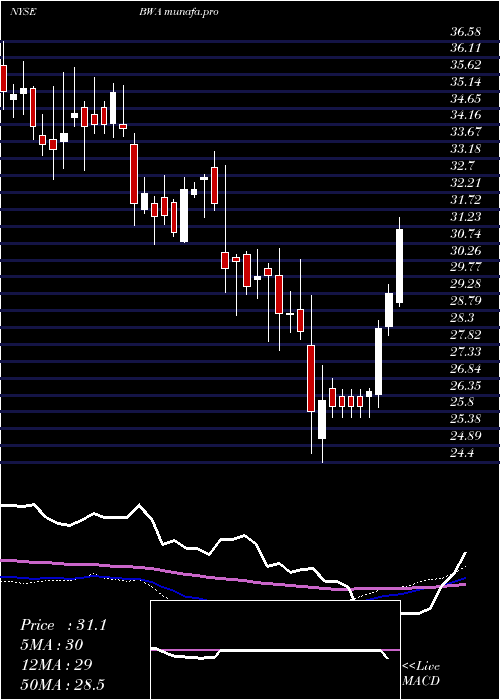This screenshot has height=700, width=500.
Task: Click the 26.35 price axis label
Action: pos(465,385)
